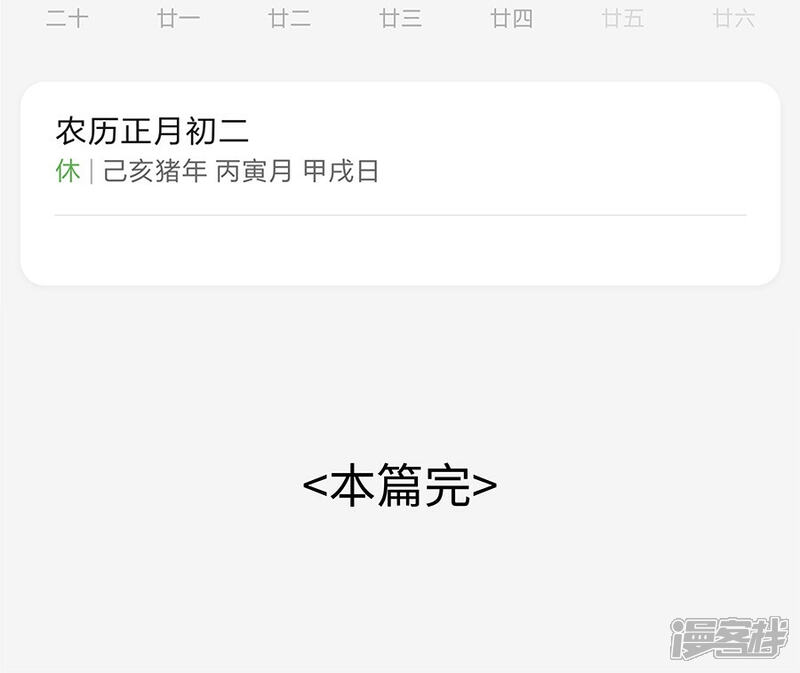Tap the blank card area below the divider
Viewport: 800px width, 673px height.
[x=401, y=250]
